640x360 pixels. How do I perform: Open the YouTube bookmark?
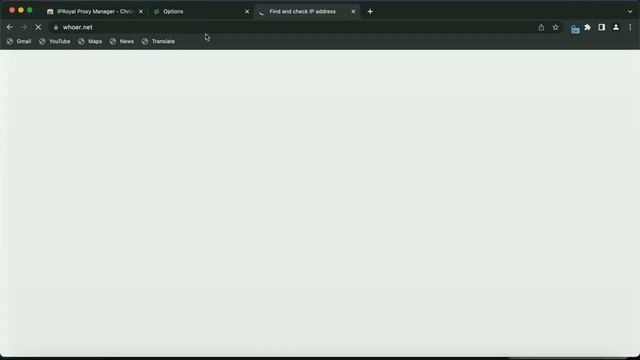pyautogui.click(x=55, y=41)
